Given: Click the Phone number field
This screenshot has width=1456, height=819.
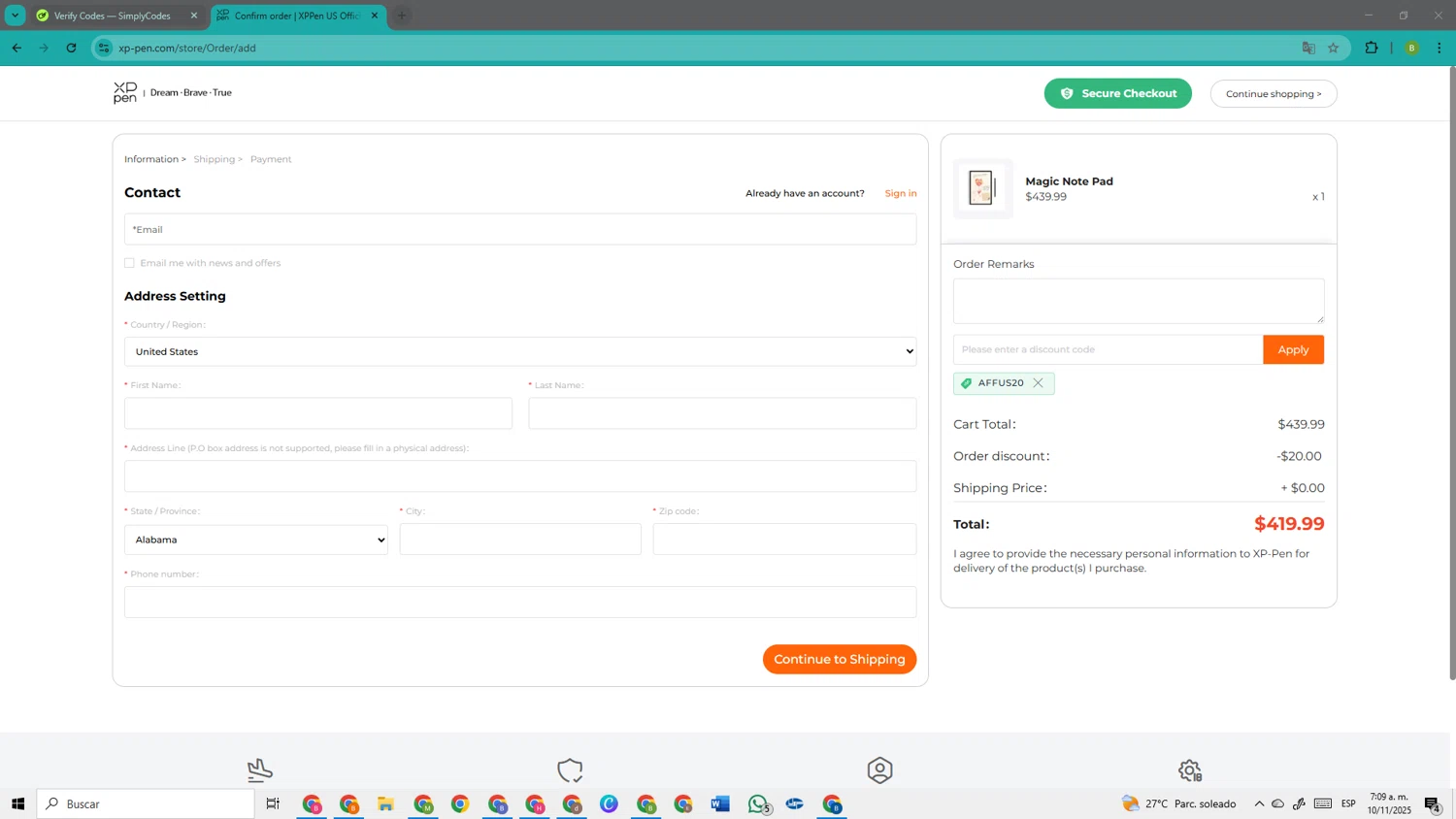Looking at the screenshot, I should [x=520, y=602].
